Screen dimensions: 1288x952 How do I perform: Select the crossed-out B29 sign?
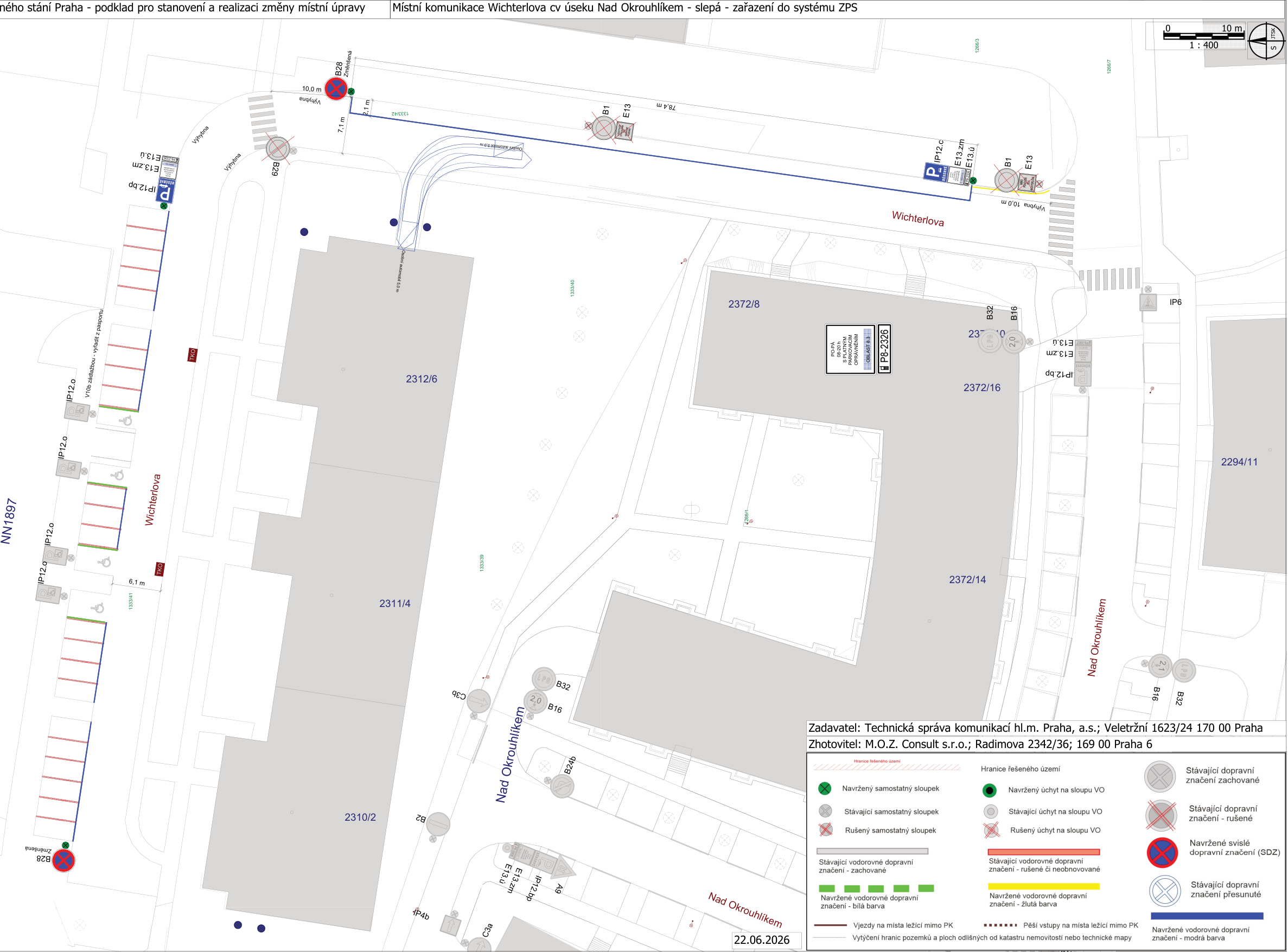pyautogui.click(x=278, y=149)
